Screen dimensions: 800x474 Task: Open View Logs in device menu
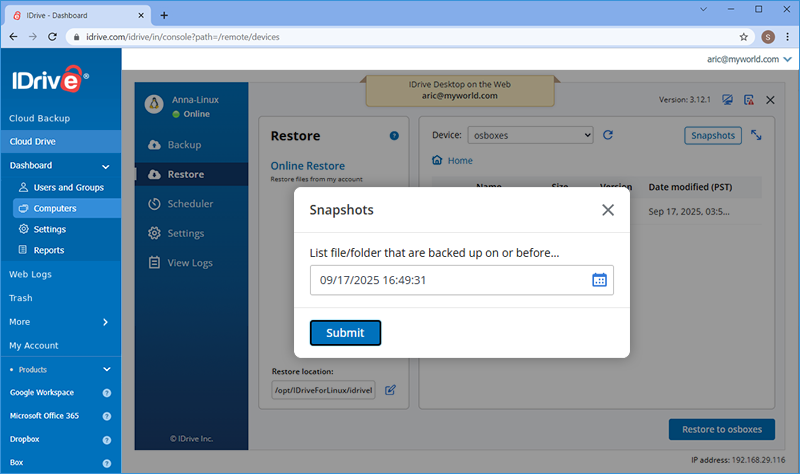(x=191, y=263)
